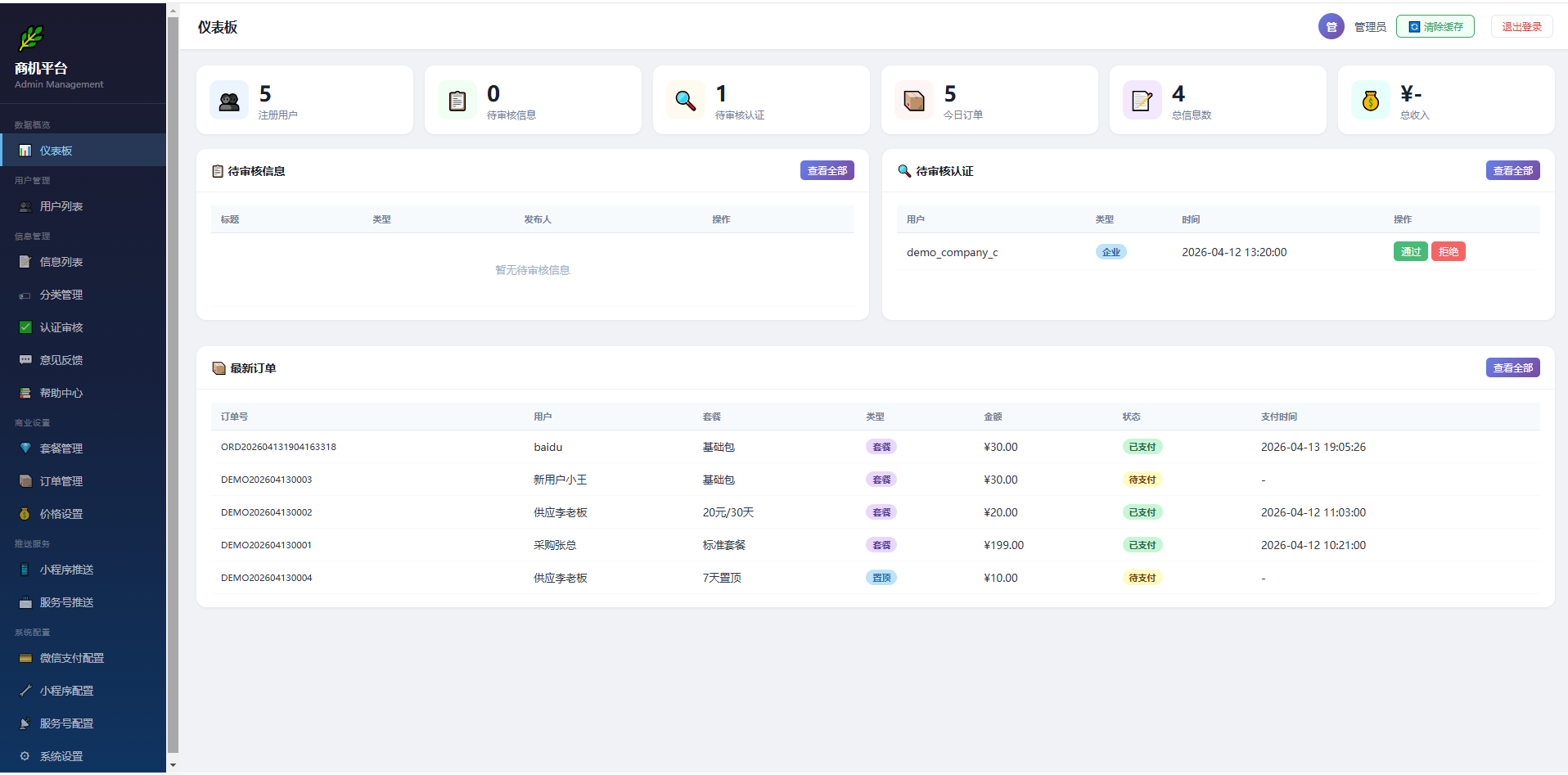1568x775 pixels.
Task: Click the 退出登录 button
Action: [1521, 27]
